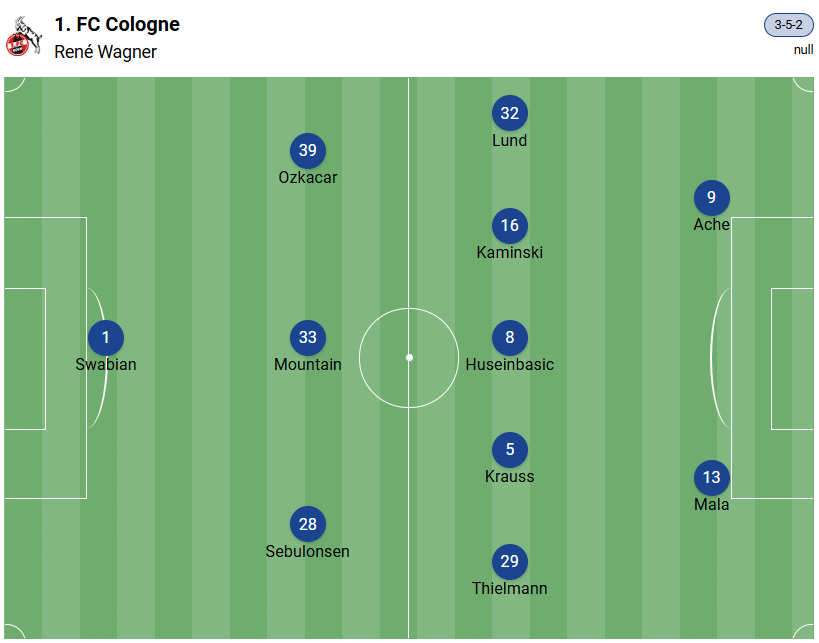Click coach name René Wagner
819x643 pixels.
(x=105, y=52)
